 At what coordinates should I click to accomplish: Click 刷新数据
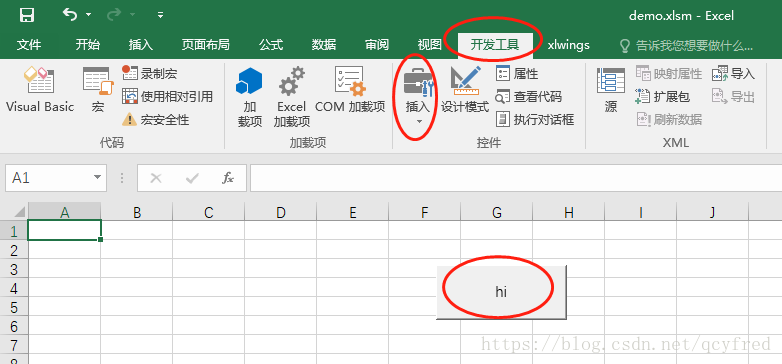tap(669, 120)
